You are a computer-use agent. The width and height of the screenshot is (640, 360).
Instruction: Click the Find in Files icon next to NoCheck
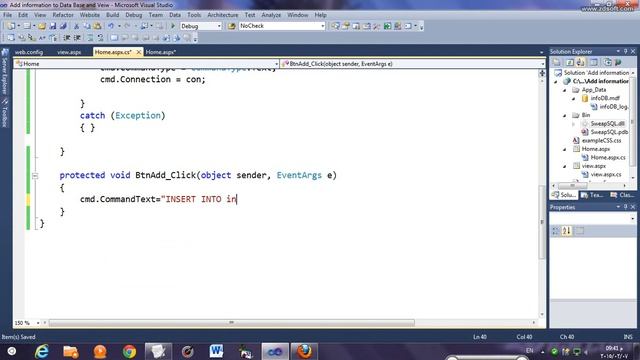[232, 26]
